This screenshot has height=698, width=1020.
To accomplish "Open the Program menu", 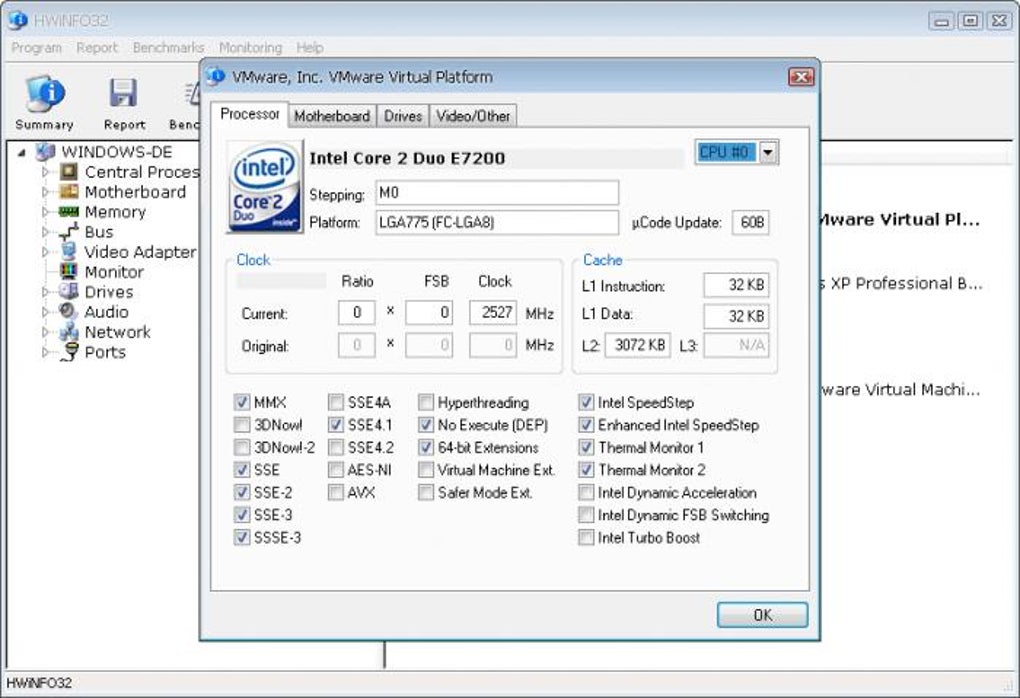I will pyautogui.click(x=36, y=47).
